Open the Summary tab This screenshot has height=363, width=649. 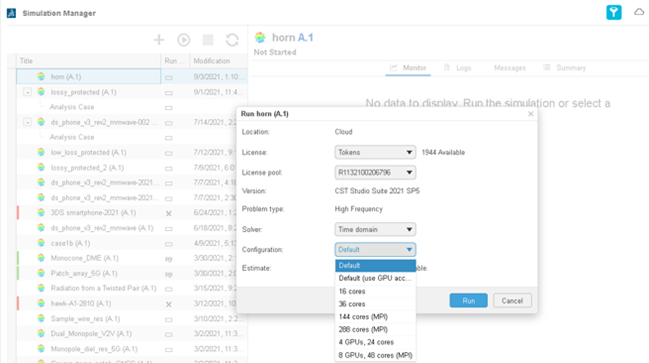pos(565,68)
